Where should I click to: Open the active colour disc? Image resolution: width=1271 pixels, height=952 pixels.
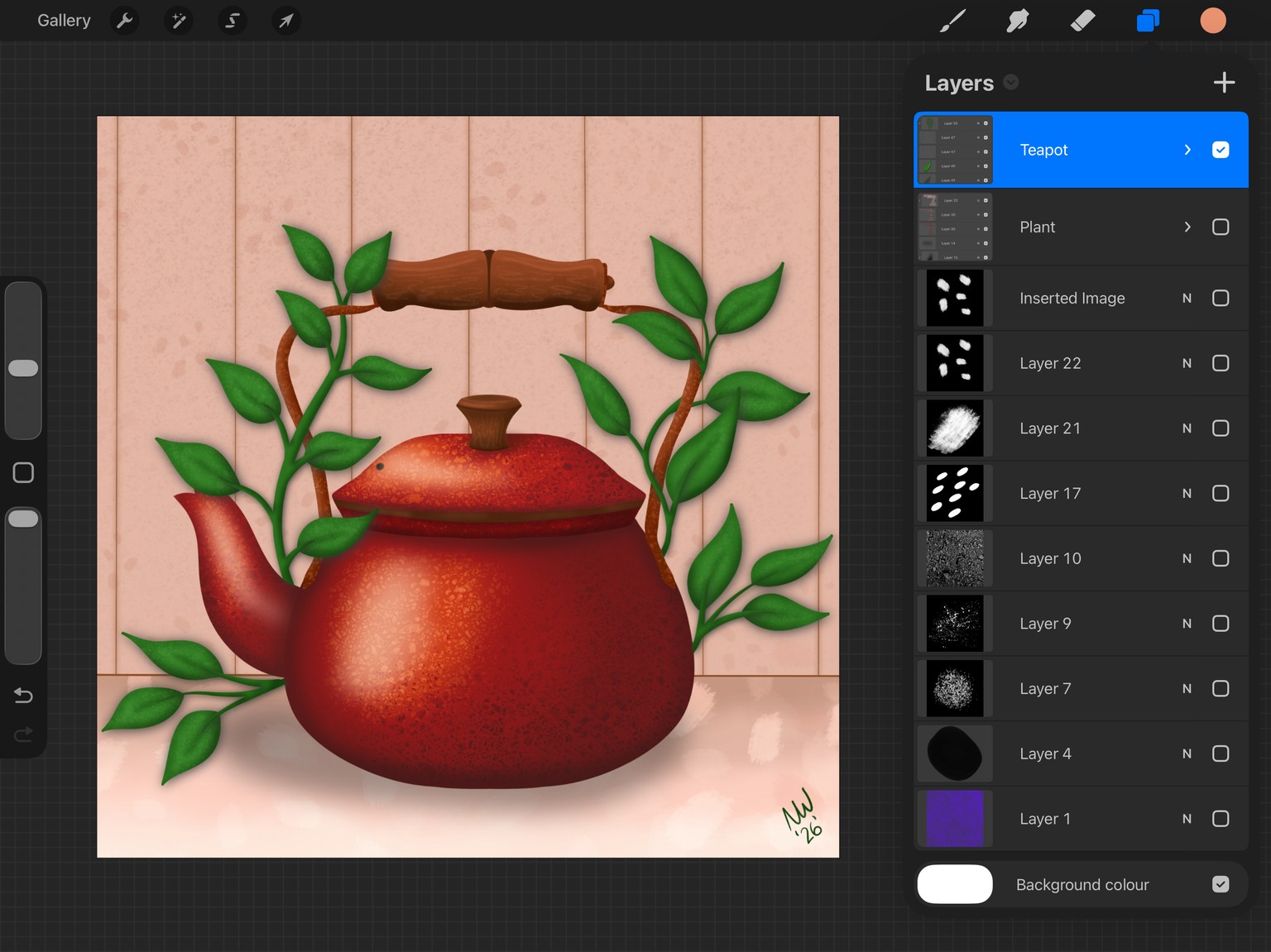click(1213, 21)
